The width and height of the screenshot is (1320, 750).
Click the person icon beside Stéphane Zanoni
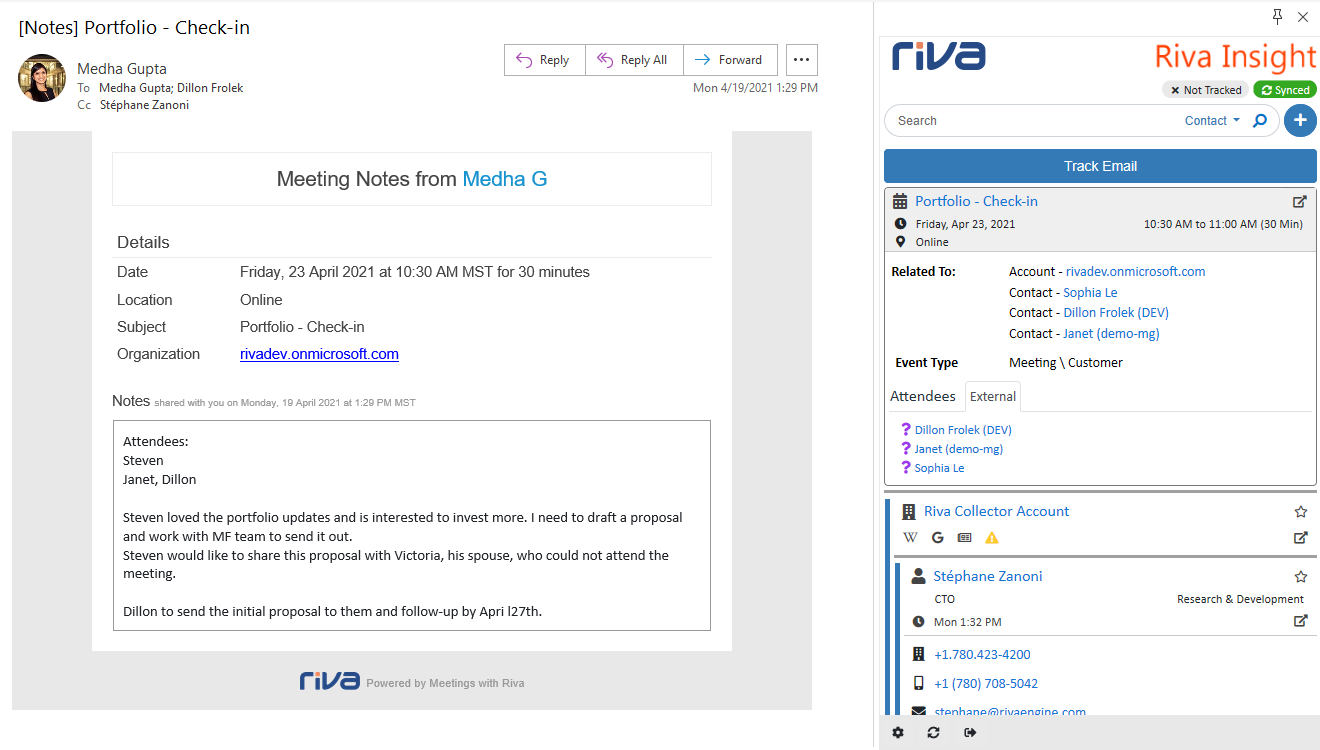(x=918, y=576)
